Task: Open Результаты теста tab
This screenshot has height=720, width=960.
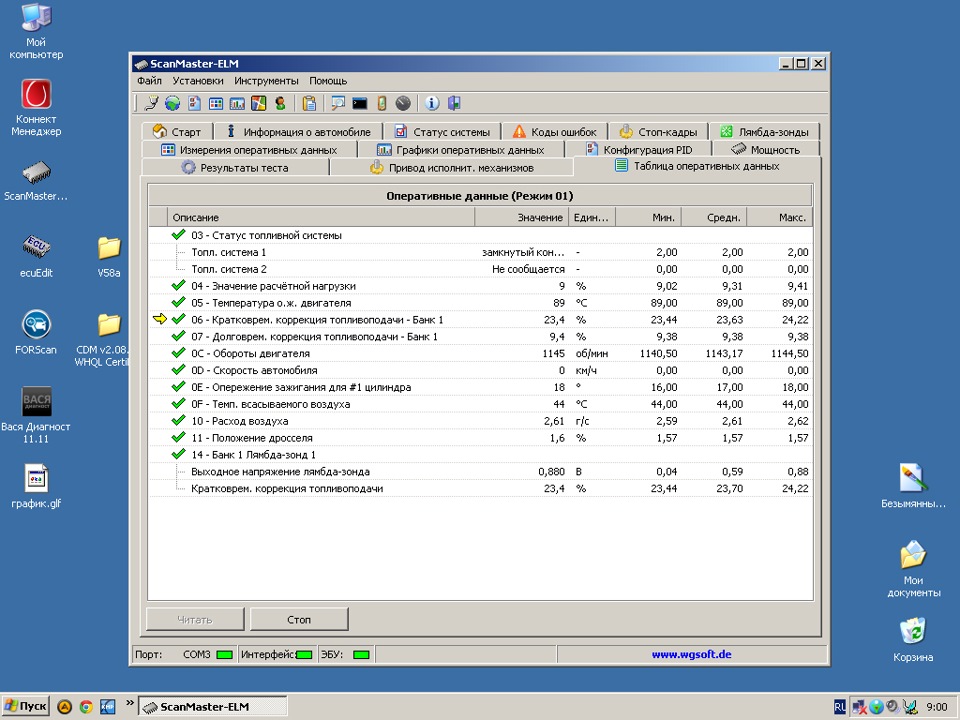Action: click(236, 167)
